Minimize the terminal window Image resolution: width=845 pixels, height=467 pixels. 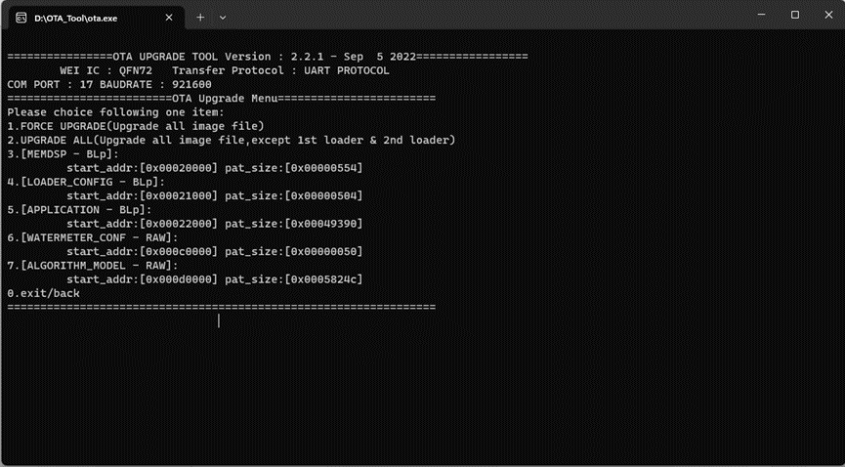[x=761, y=15]
